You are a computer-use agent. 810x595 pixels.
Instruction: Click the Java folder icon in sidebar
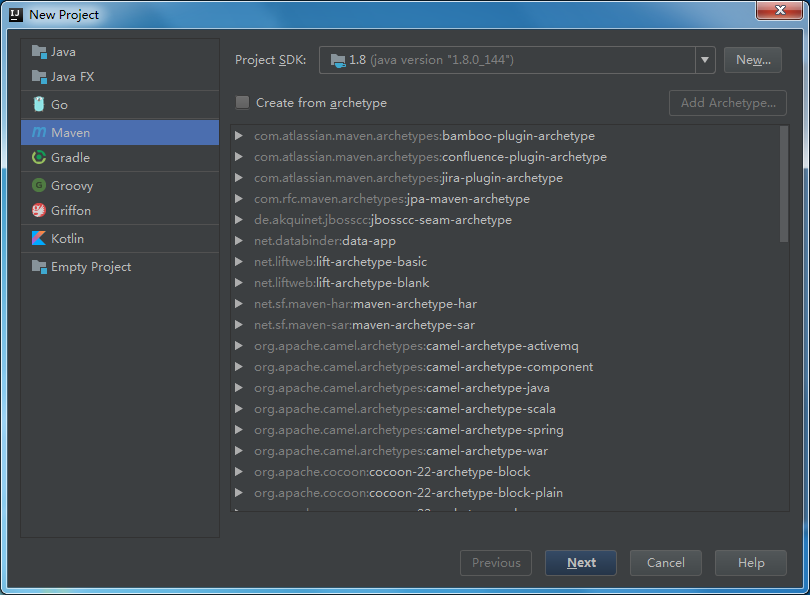point(39,52)
